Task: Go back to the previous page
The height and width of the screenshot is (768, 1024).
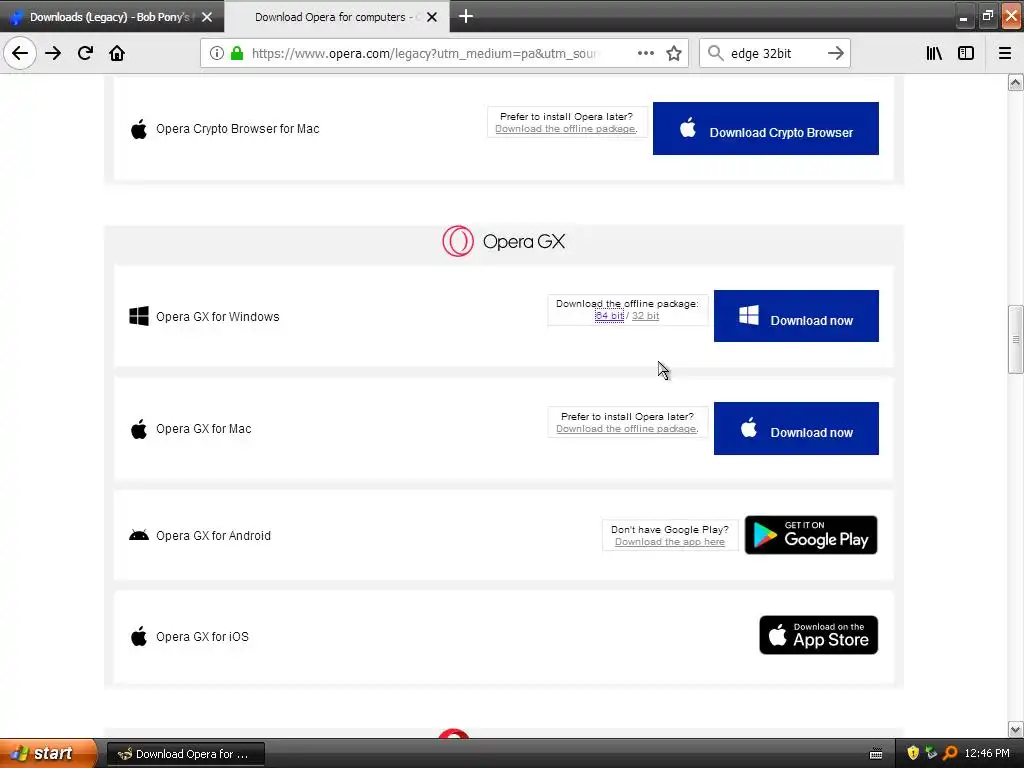Action: (x=20, y=53)
